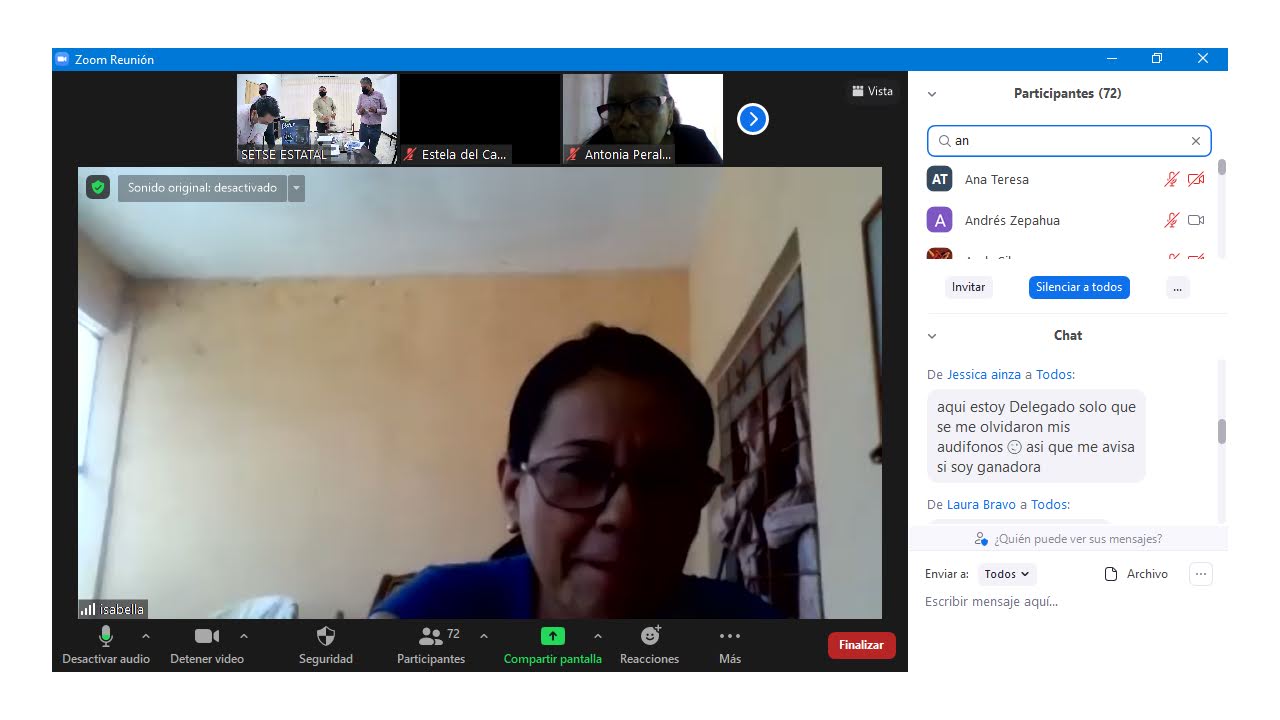Click the Detener video camera icon
Screen dimensions: 1280x720
pyautogui.click(x=207, y=636)
